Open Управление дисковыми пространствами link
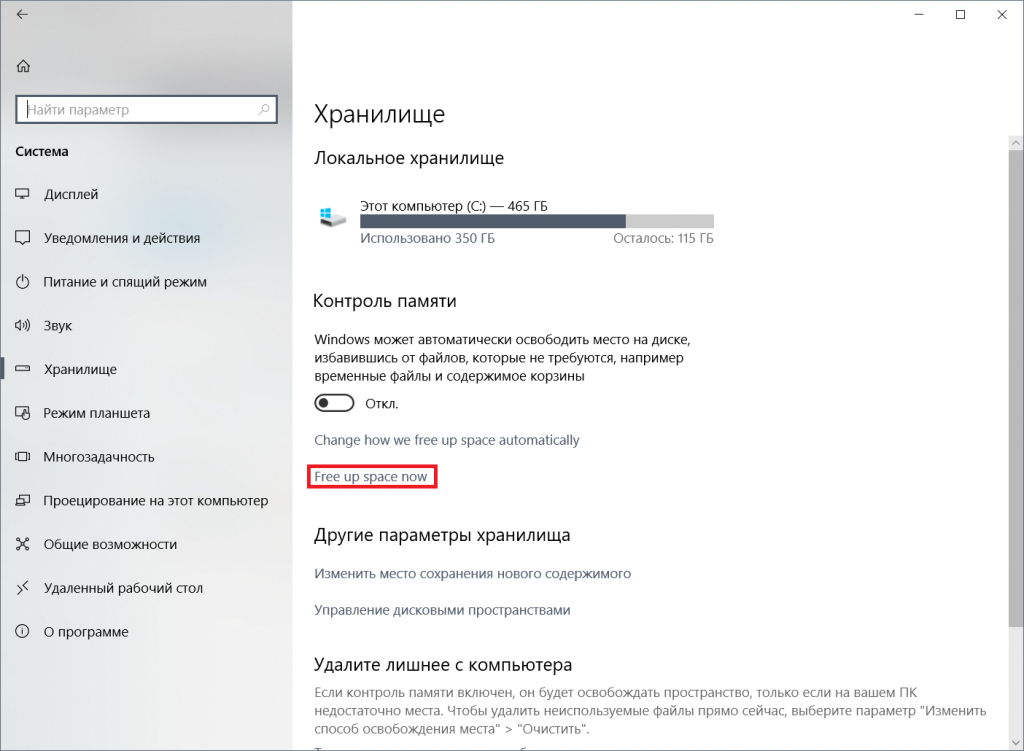Image resolution: width=1024 pixels, height=751 pixels. (442, 610)
